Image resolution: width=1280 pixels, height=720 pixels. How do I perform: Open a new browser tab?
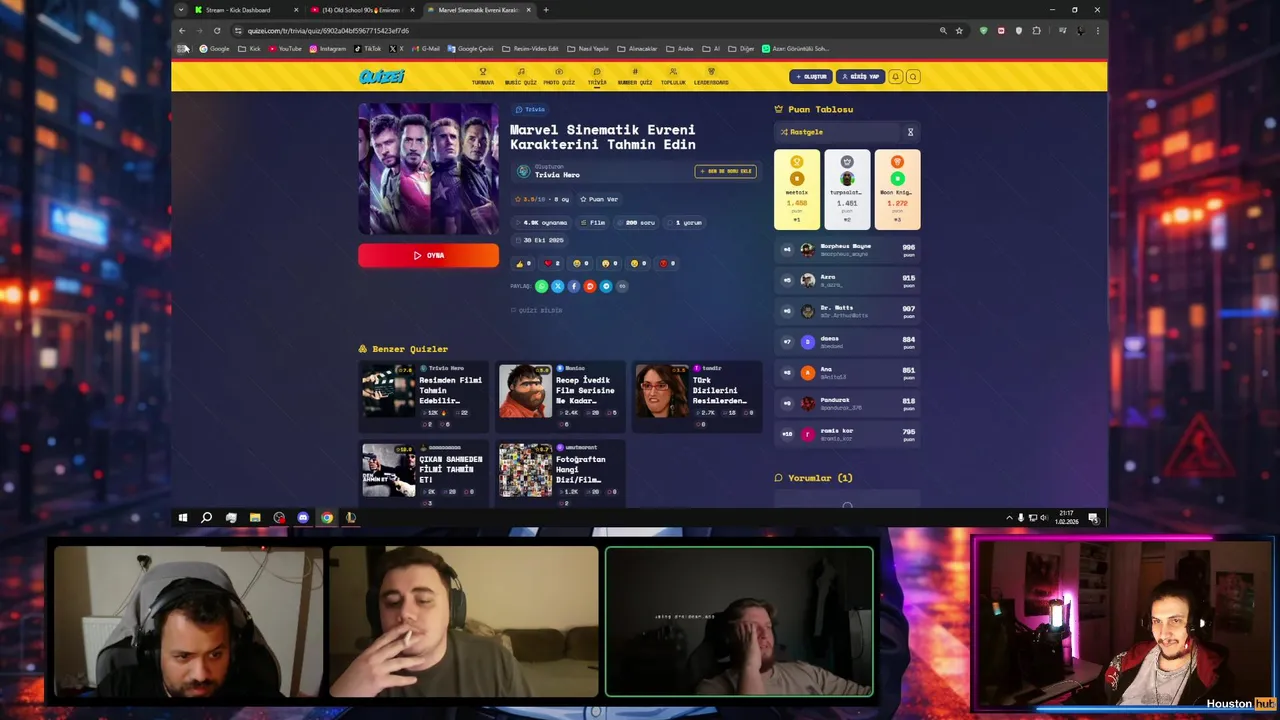[546, 10]
